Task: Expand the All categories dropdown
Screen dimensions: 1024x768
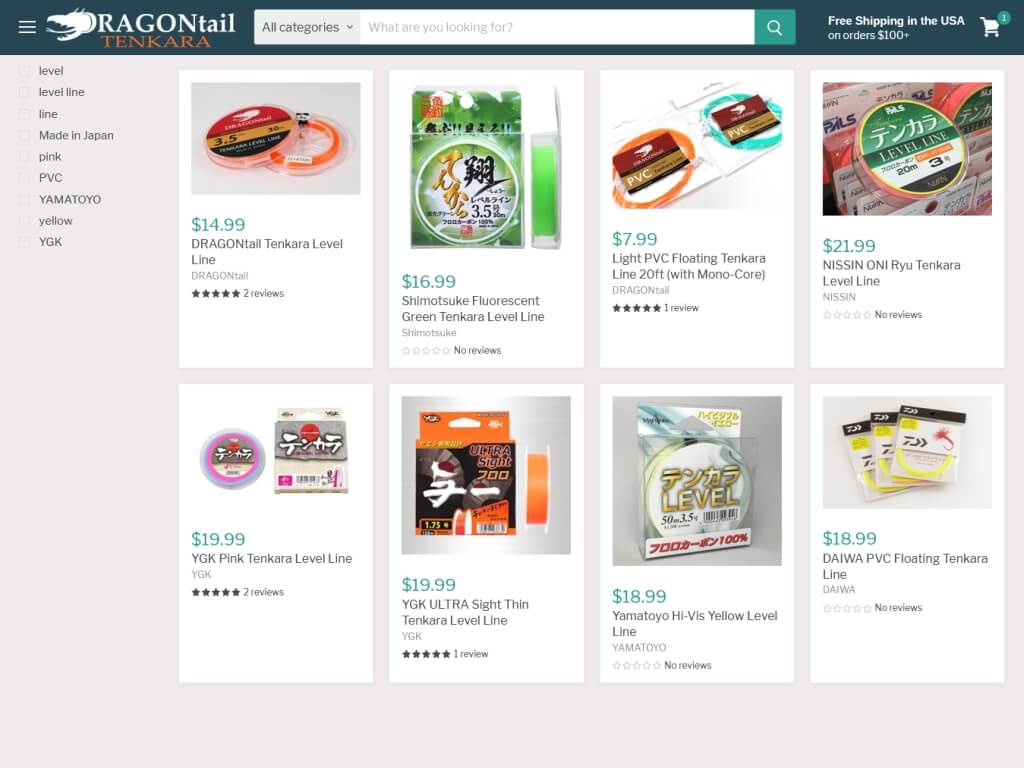Action: coord(307,27)
